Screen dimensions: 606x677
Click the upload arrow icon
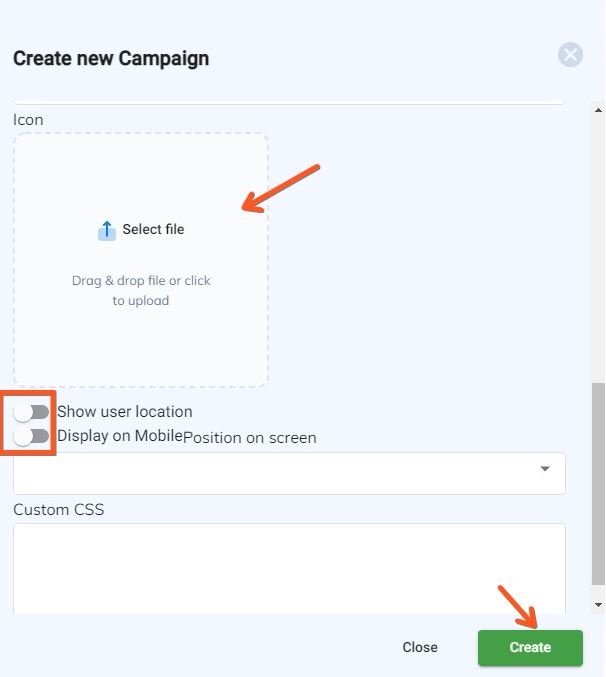pyautogui.click(x=107, y=230)
